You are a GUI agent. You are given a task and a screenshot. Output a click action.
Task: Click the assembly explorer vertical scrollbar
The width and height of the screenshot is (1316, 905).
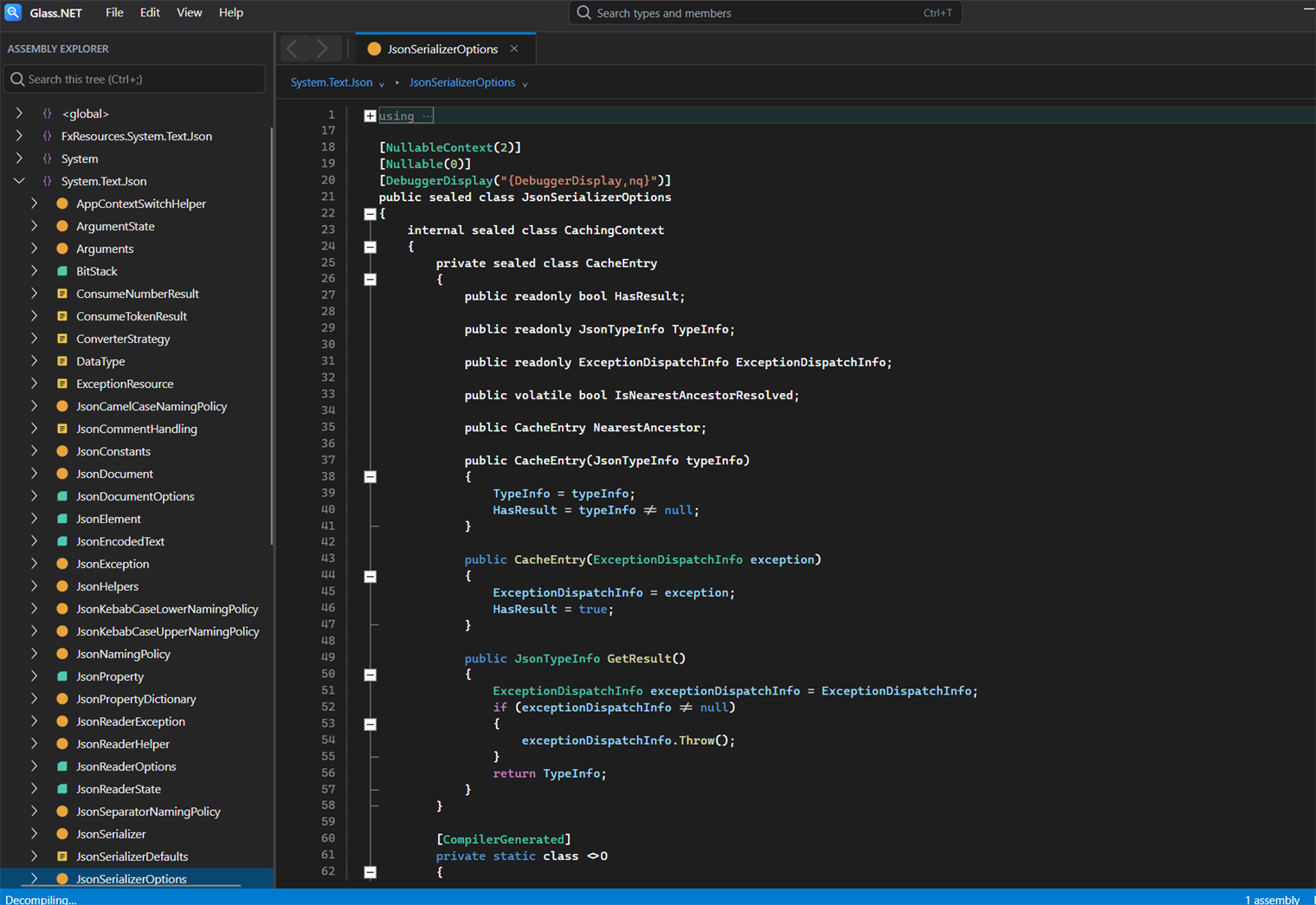point(272,338)
